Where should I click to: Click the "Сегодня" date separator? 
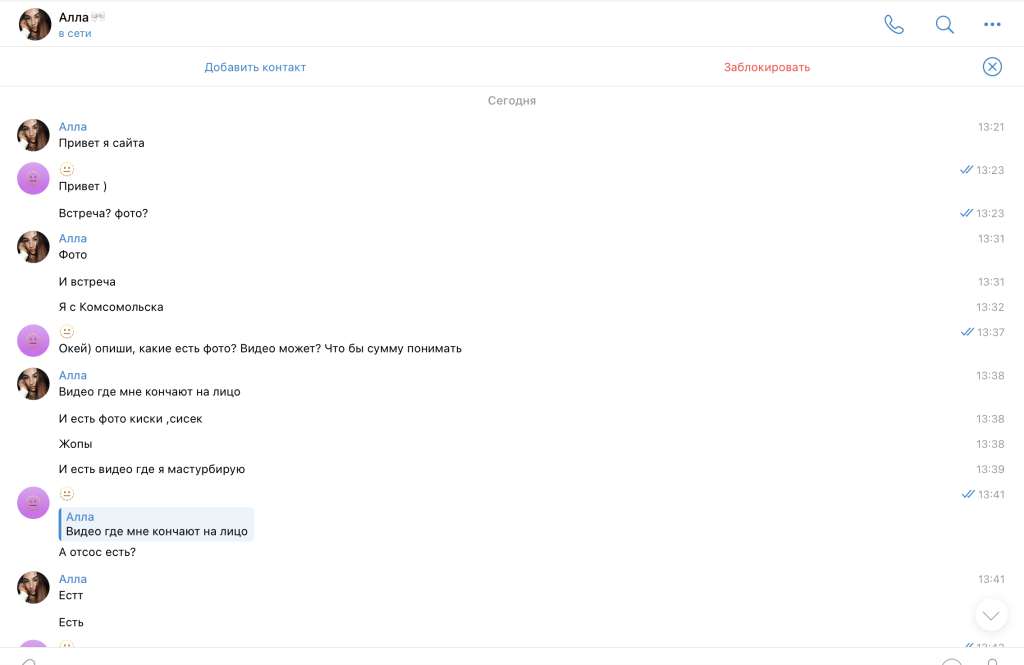[512, 101]
